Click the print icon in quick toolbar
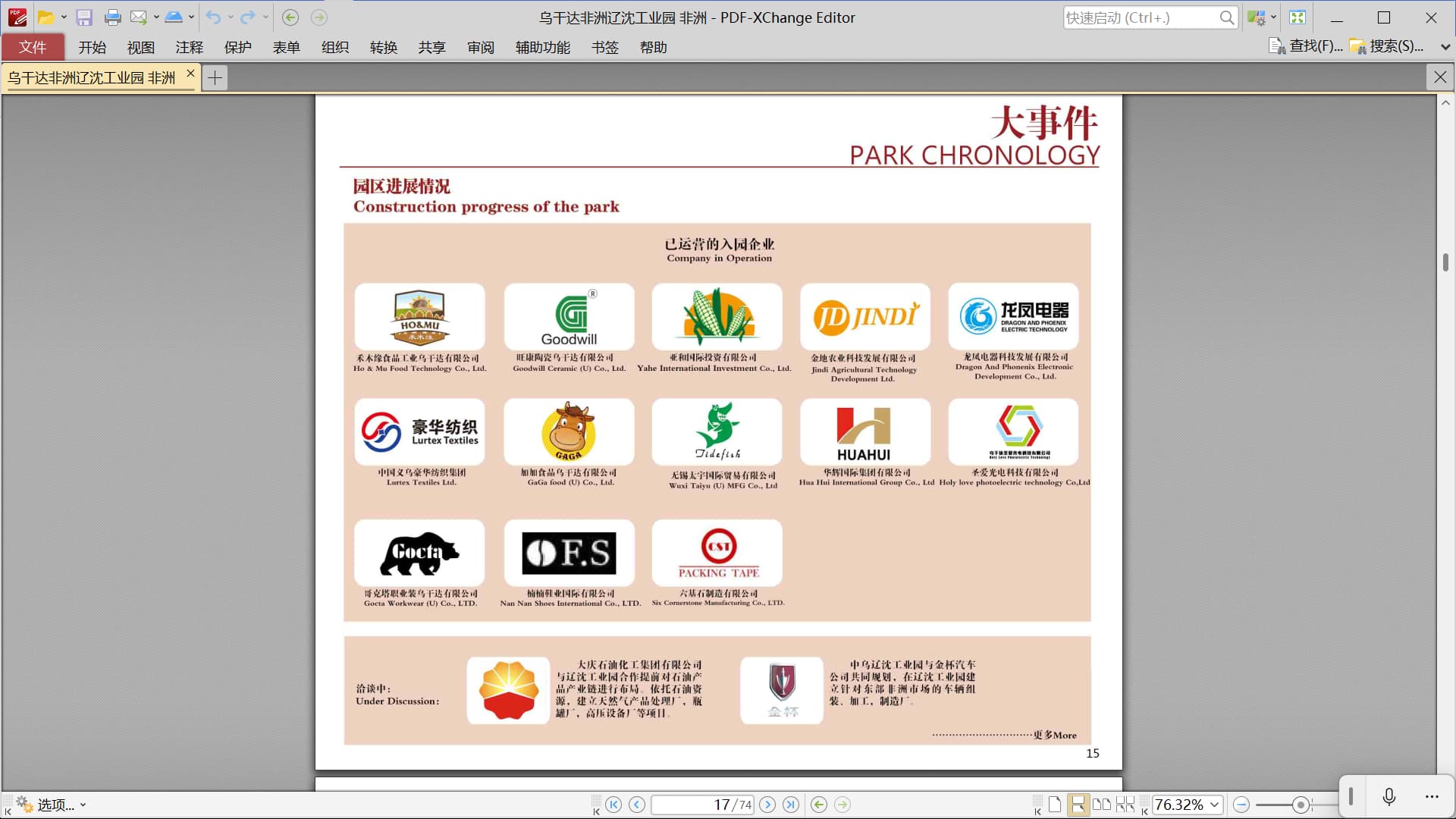Image resolution: width=1456 pixels, height=819 pixels. point(112,17)
